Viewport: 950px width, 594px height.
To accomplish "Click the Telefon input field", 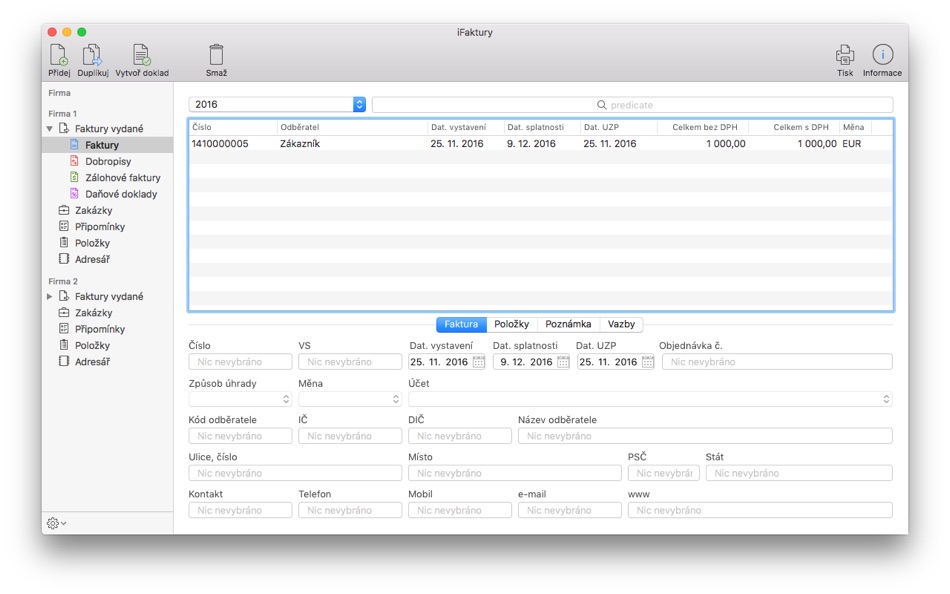I will click(350, 510).
